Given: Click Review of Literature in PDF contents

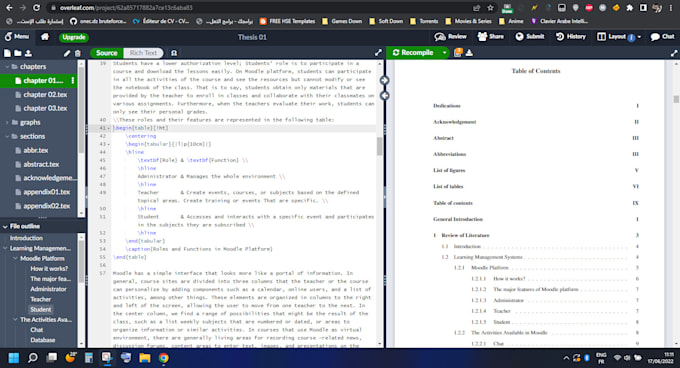Looking at the screenshot, I should coord(465,235).
